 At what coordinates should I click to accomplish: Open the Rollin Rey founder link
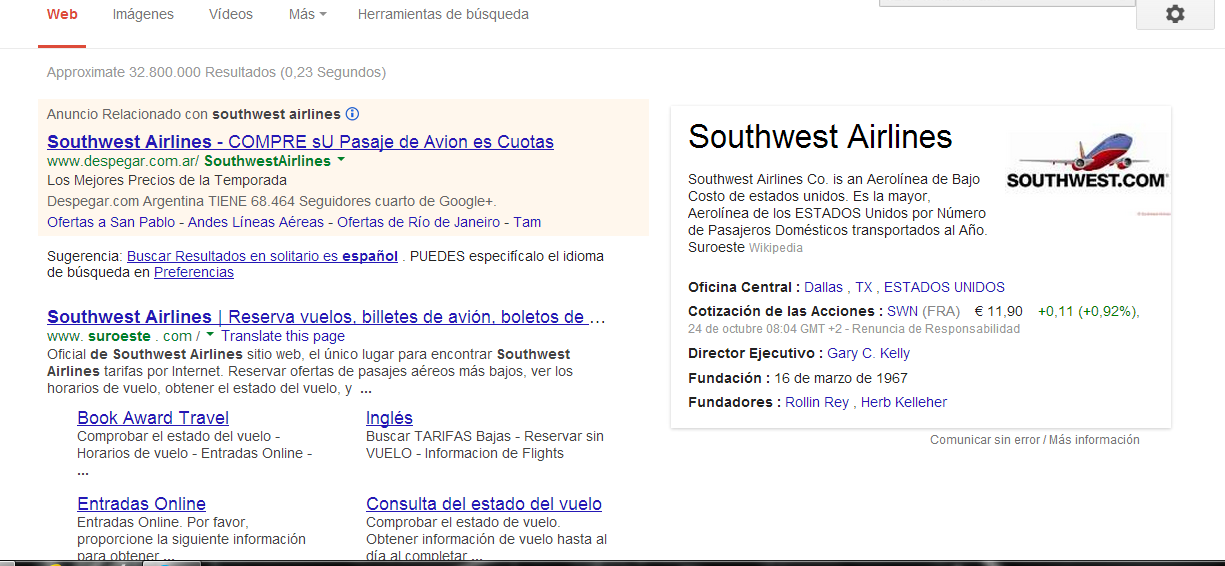pyautogui.click(x=817, y=402)
